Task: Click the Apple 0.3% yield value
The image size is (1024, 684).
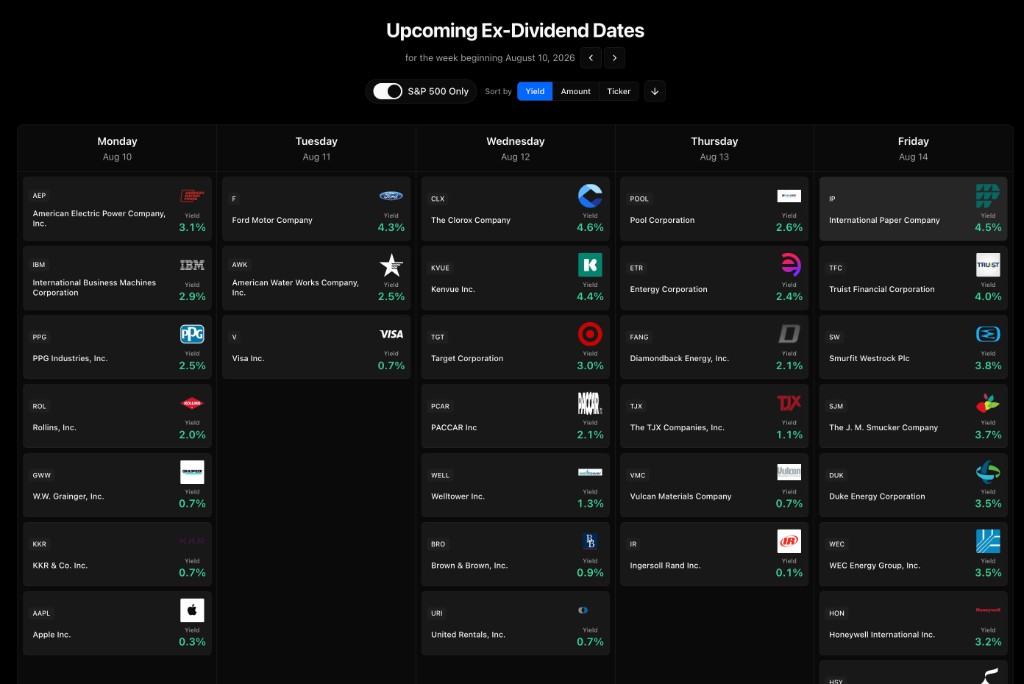Action: (x=192, y=642)
